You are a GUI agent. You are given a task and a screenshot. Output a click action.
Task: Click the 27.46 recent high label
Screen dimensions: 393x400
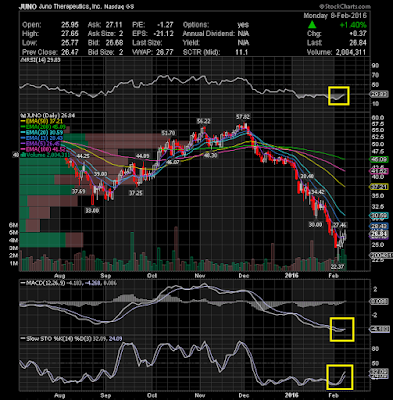[x=340, y=225]
